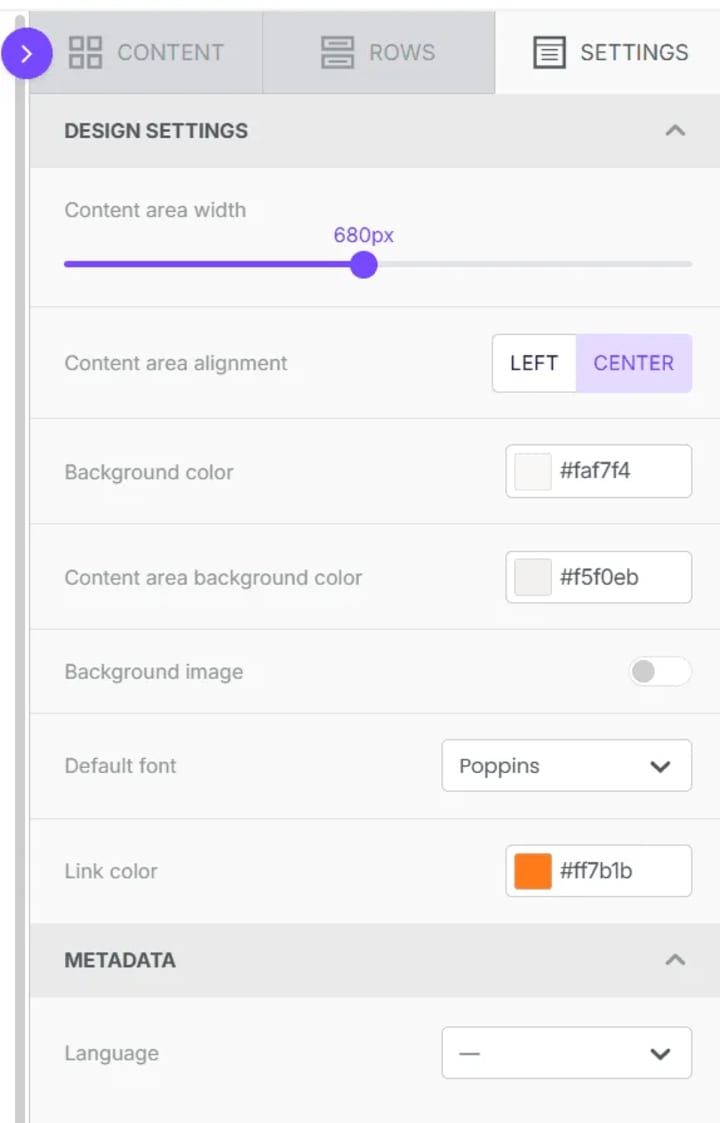Click the Metadata section header label
720x1123 pixels.
tap(120, 960)
